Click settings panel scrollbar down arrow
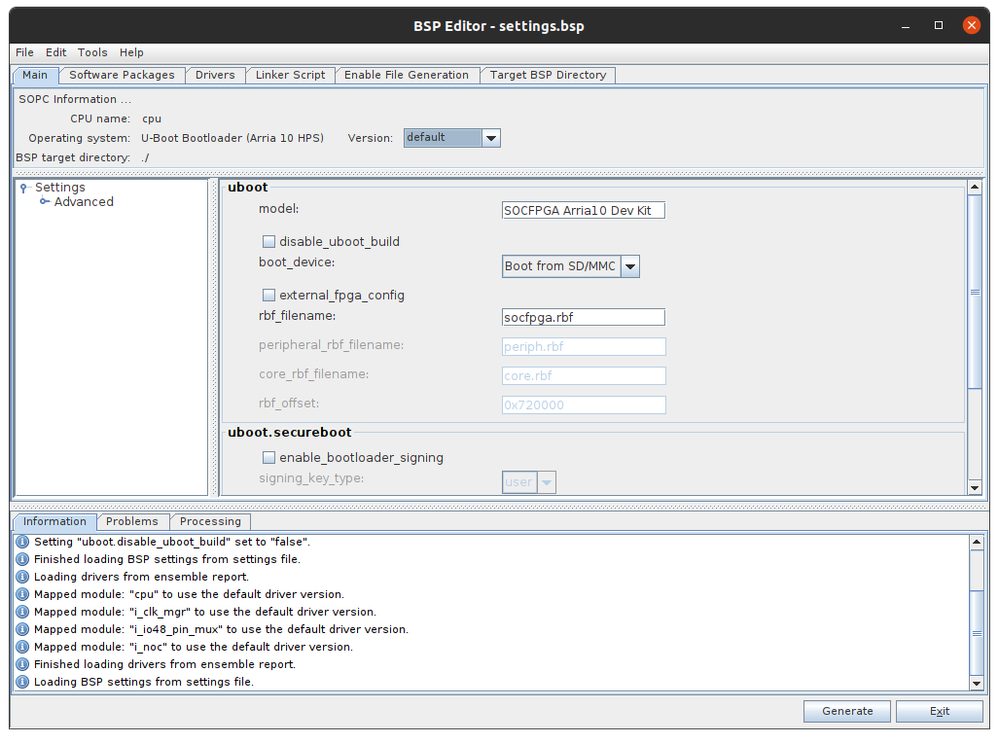 pyautogui.click(x=974, y=488)
